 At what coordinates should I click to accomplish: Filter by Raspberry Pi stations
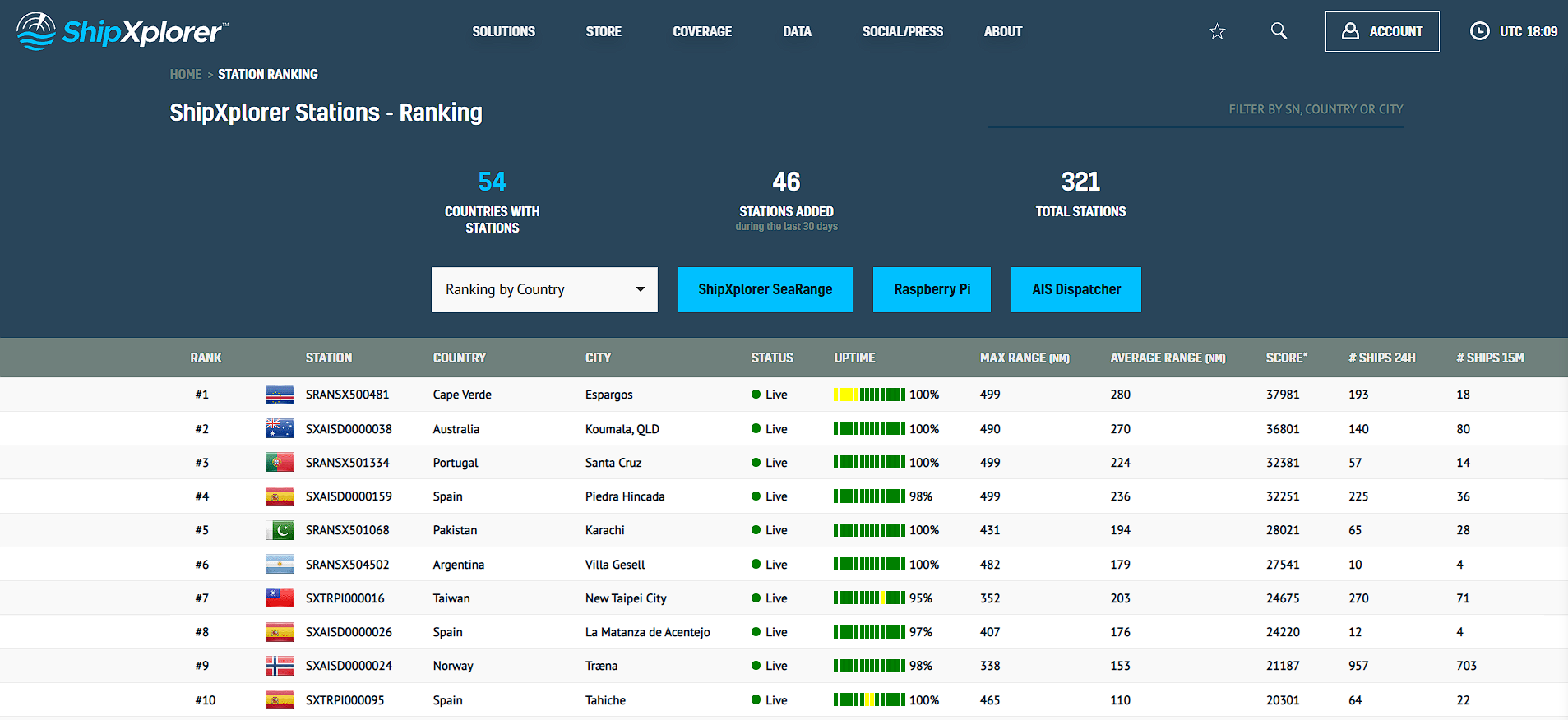[932, 289]
